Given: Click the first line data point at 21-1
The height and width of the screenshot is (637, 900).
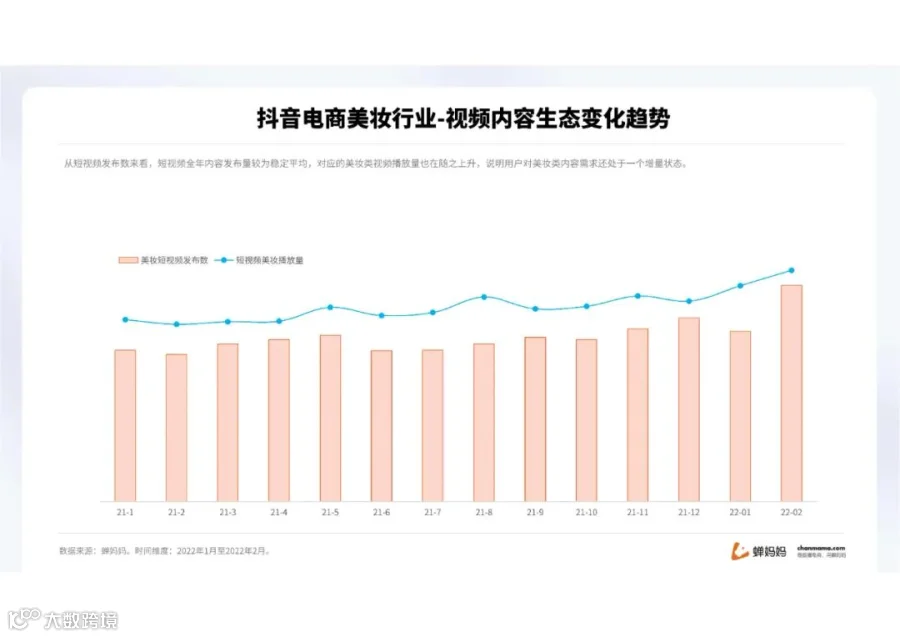Looking at the screenshot, I should (x=125, y=320).
